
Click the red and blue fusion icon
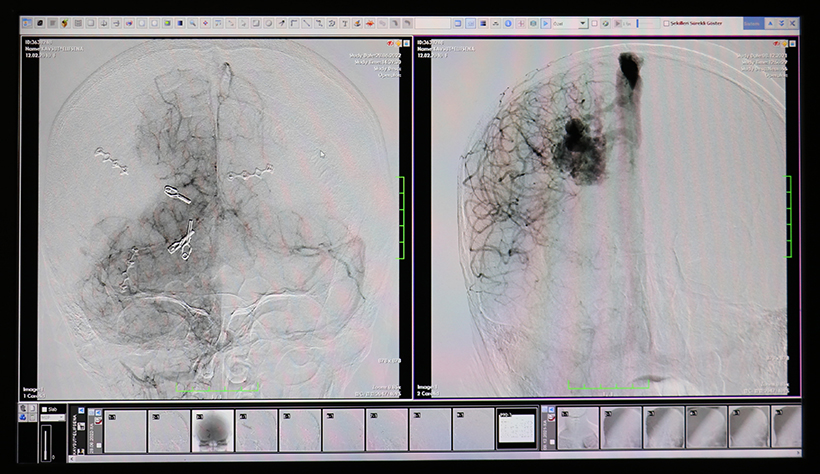coord(129,24)
